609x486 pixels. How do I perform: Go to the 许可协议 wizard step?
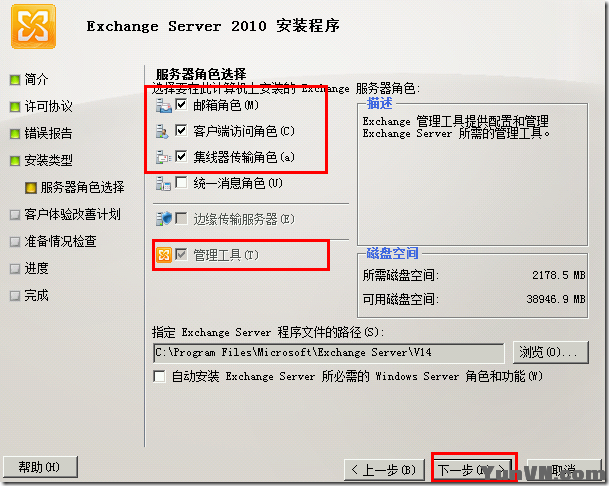(x=49, y=106)
